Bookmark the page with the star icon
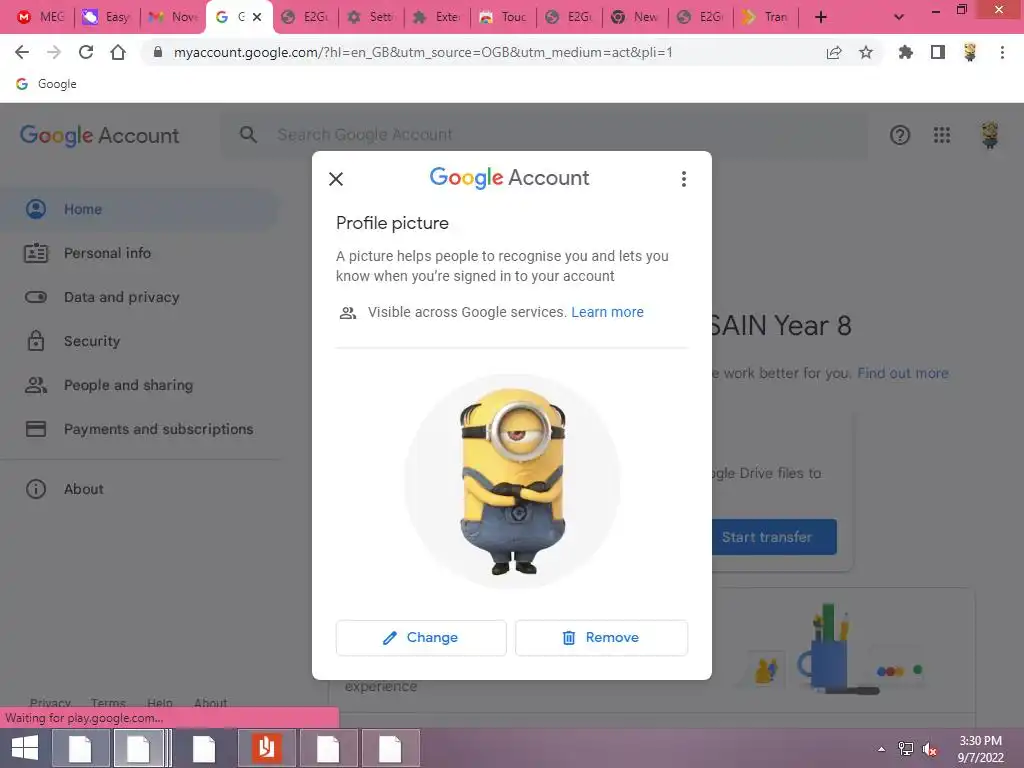Screen dimensions: 1024x768 click(x=866, y=52)
